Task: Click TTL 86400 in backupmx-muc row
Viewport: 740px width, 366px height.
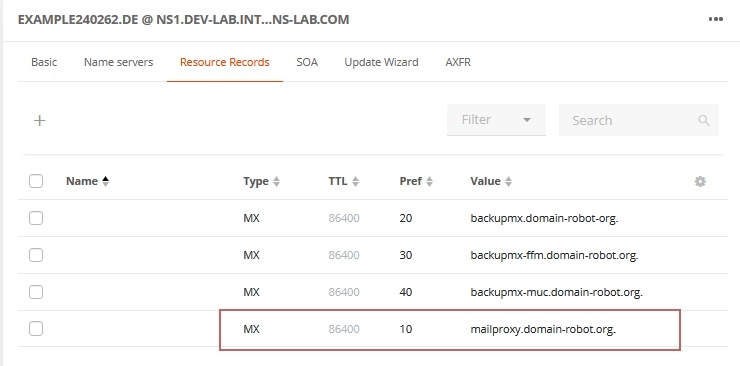Action: tap(344, 292)
